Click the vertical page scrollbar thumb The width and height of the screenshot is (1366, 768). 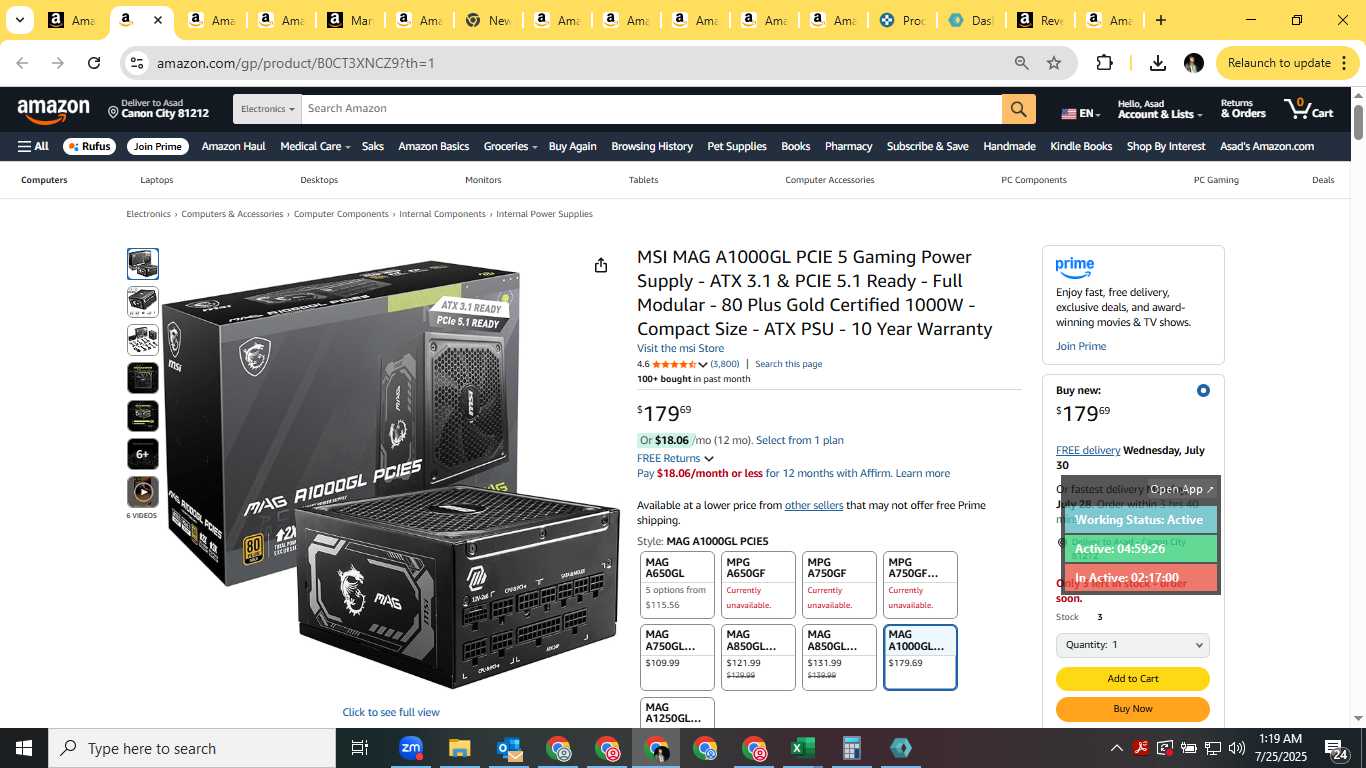[1358, 121]
